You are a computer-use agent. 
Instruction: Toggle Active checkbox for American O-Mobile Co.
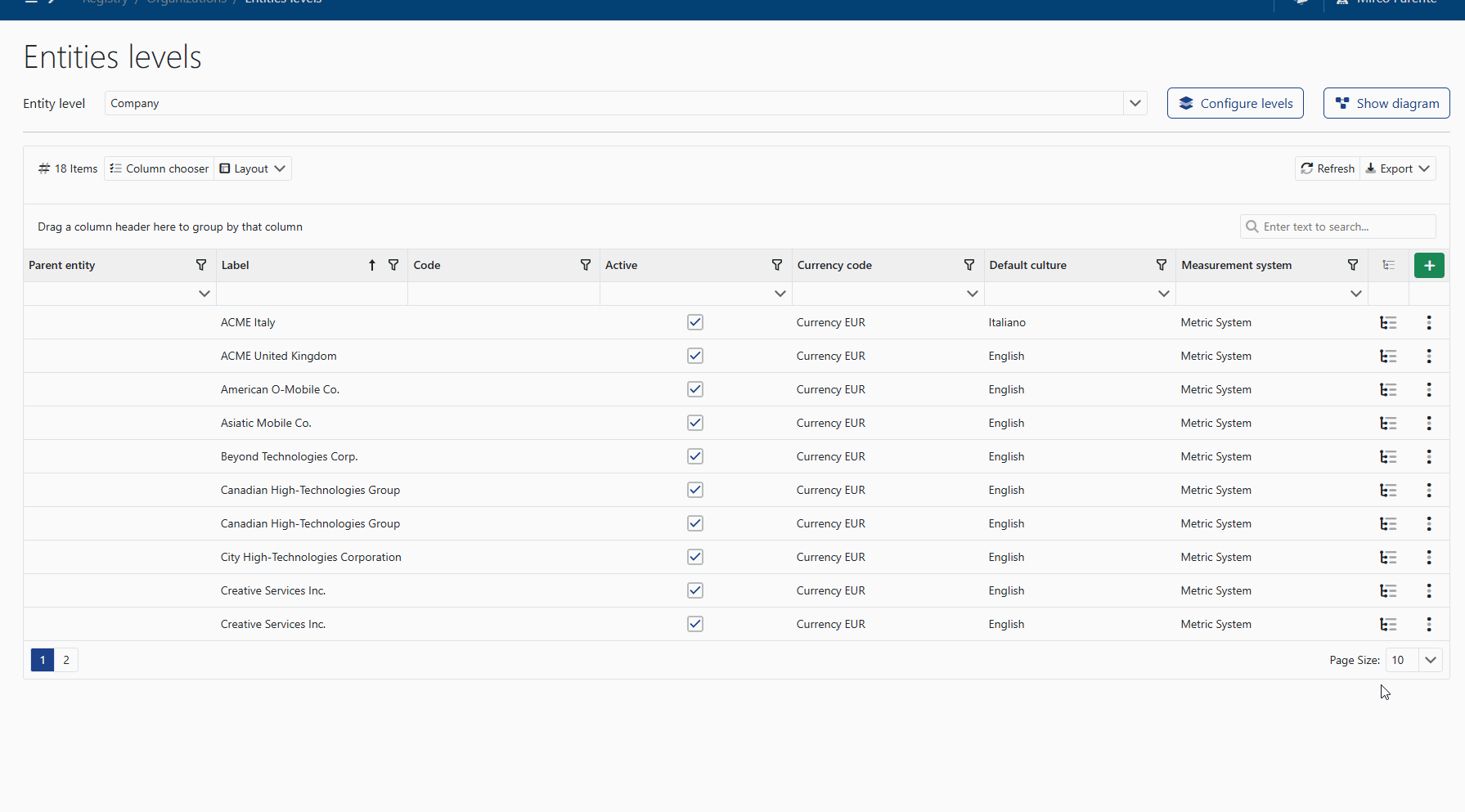pyautogui.click(x=695, y=390)
